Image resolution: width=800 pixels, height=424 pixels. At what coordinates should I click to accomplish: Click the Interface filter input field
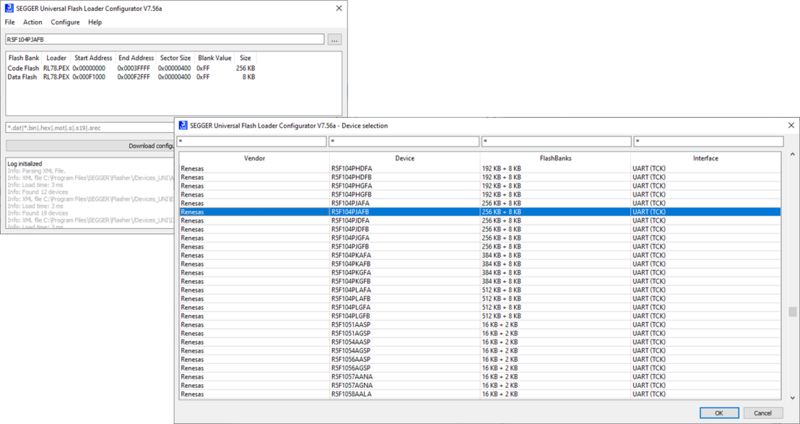pos(709,141)
